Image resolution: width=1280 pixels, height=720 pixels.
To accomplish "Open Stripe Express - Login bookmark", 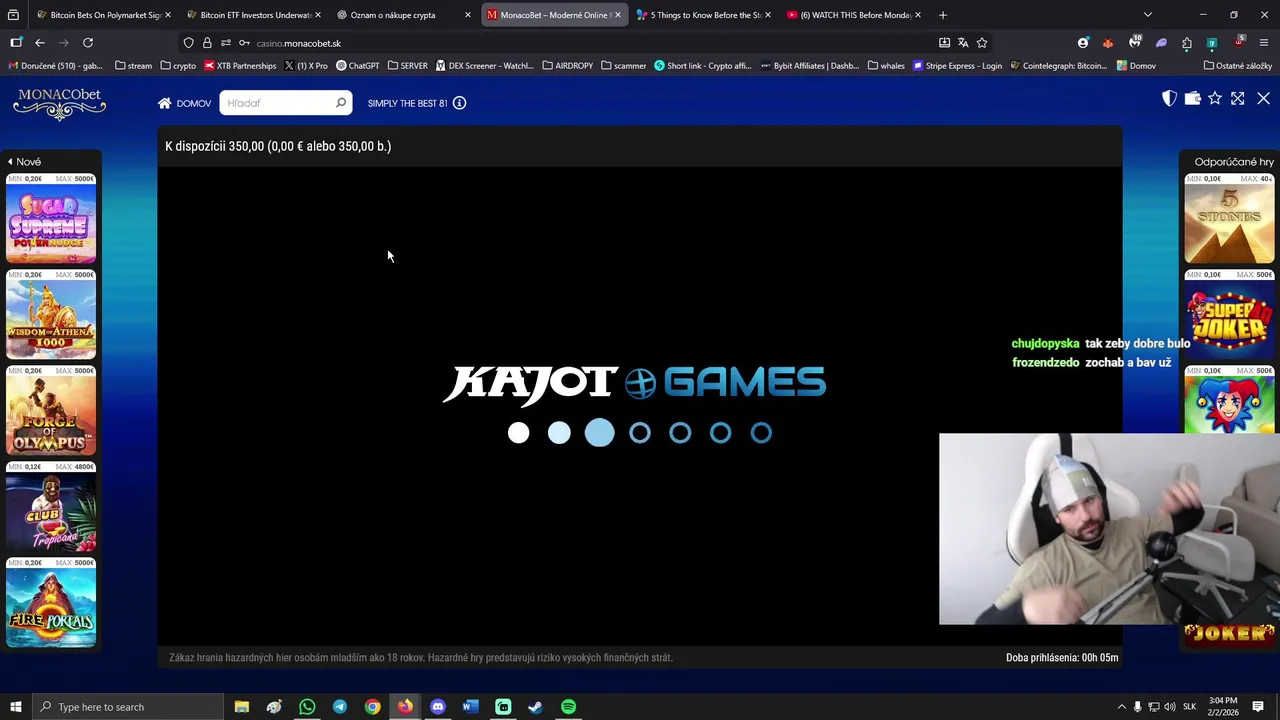I will [x=957, y=66].
